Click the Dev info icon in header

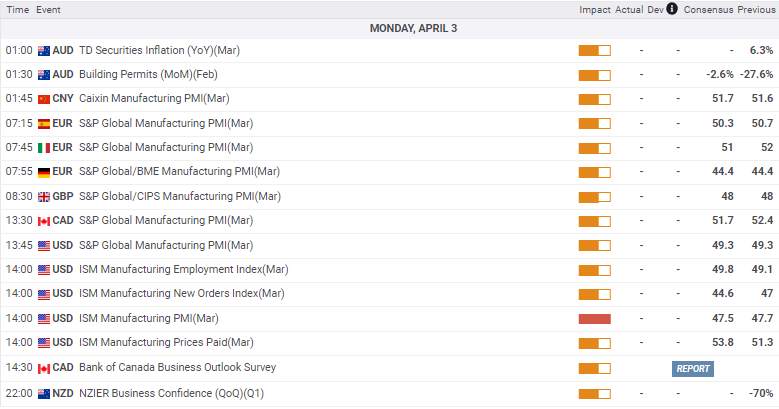[x=672, y=8]
